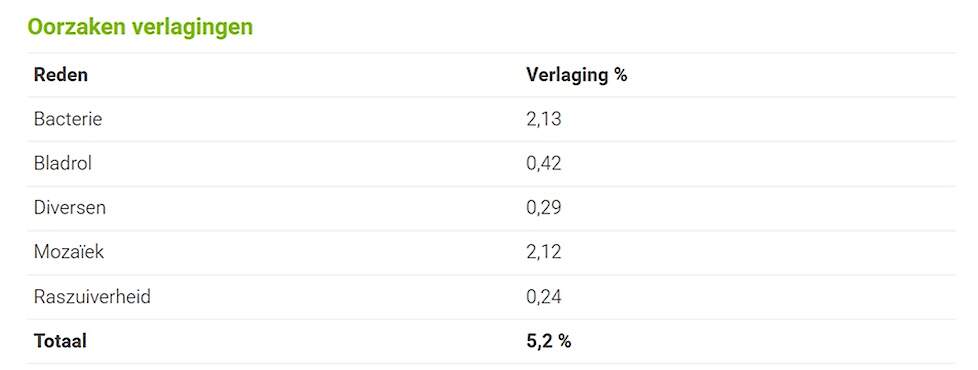This screenshot has height=370, width=978.
Task: Click the Mozaïek table row
Action: pyautogui.click(x=491, y=253)
